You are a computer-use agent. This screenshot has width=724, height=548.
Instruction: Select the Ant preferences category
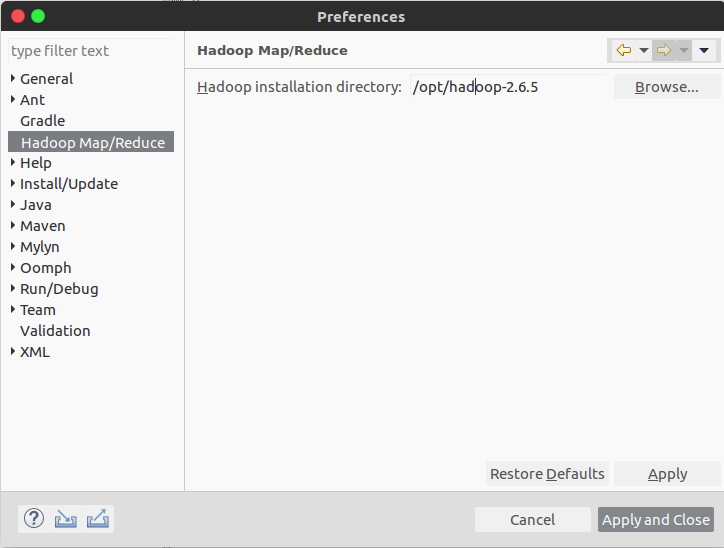coord(32,100)
